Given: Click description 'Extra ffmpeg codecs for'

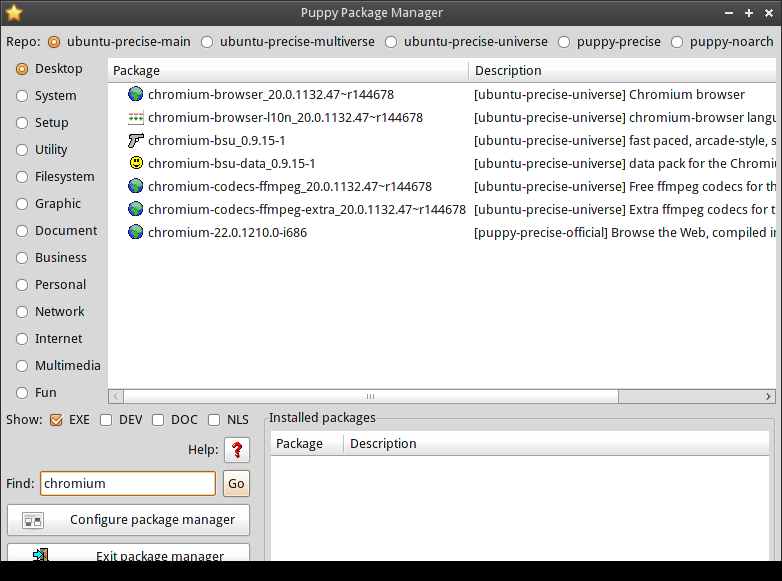Looking at the screenshot, I should (624, 209).
